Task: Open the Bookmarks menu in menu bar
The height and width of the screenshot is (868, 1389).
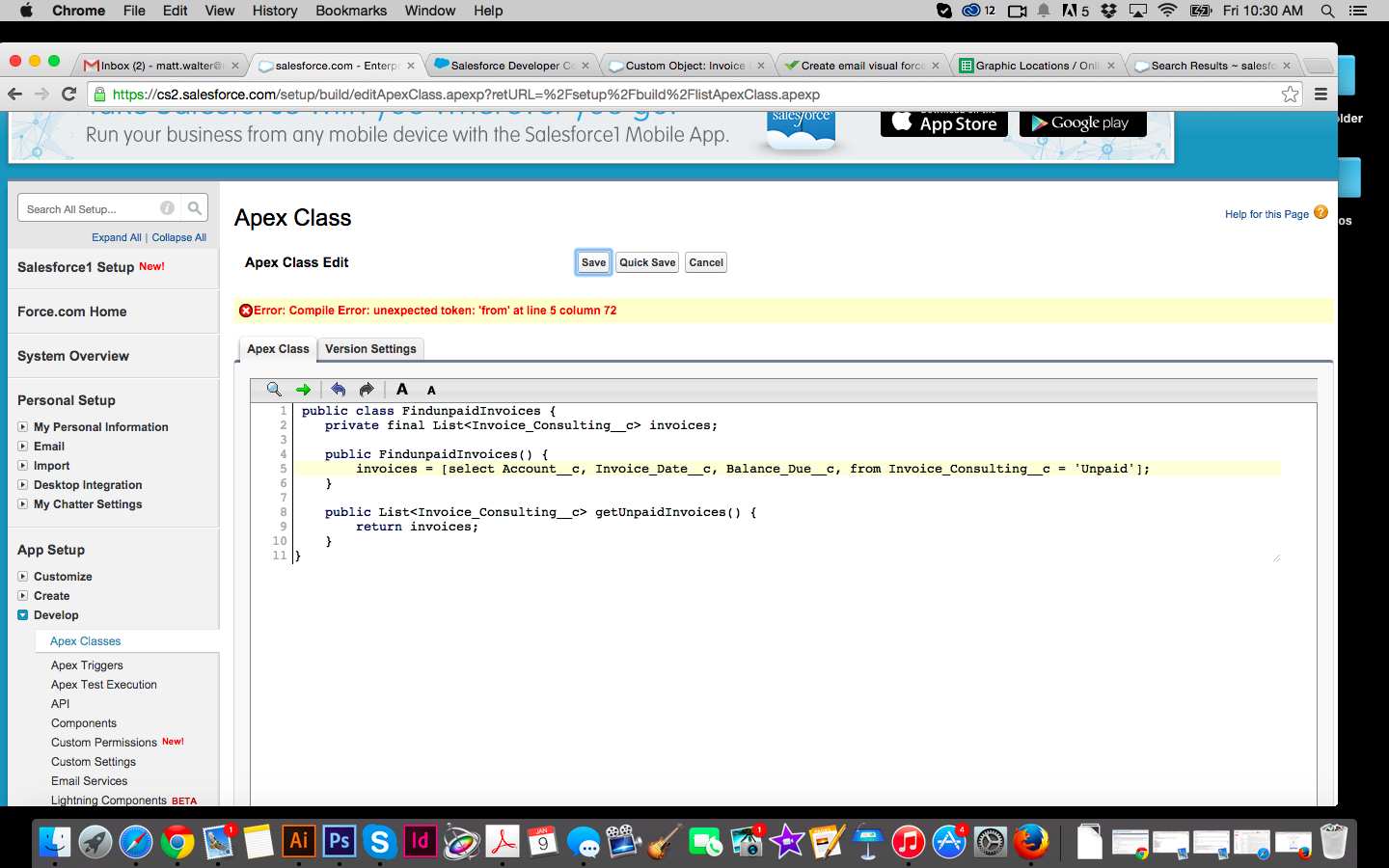Action: pyautogui.click(x=351, y=11)
